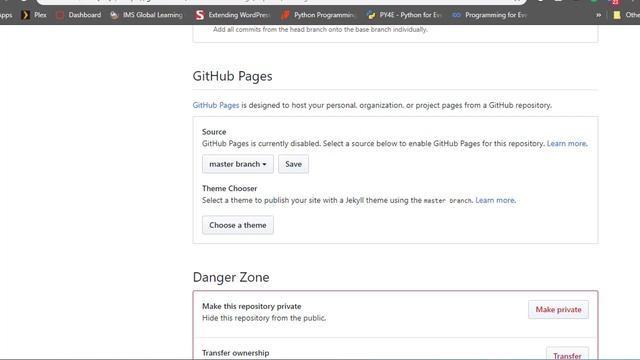640x360 pixels.
Task: Open Learn more link under Source
Action: pyautogui.click(x=566, y=144)
